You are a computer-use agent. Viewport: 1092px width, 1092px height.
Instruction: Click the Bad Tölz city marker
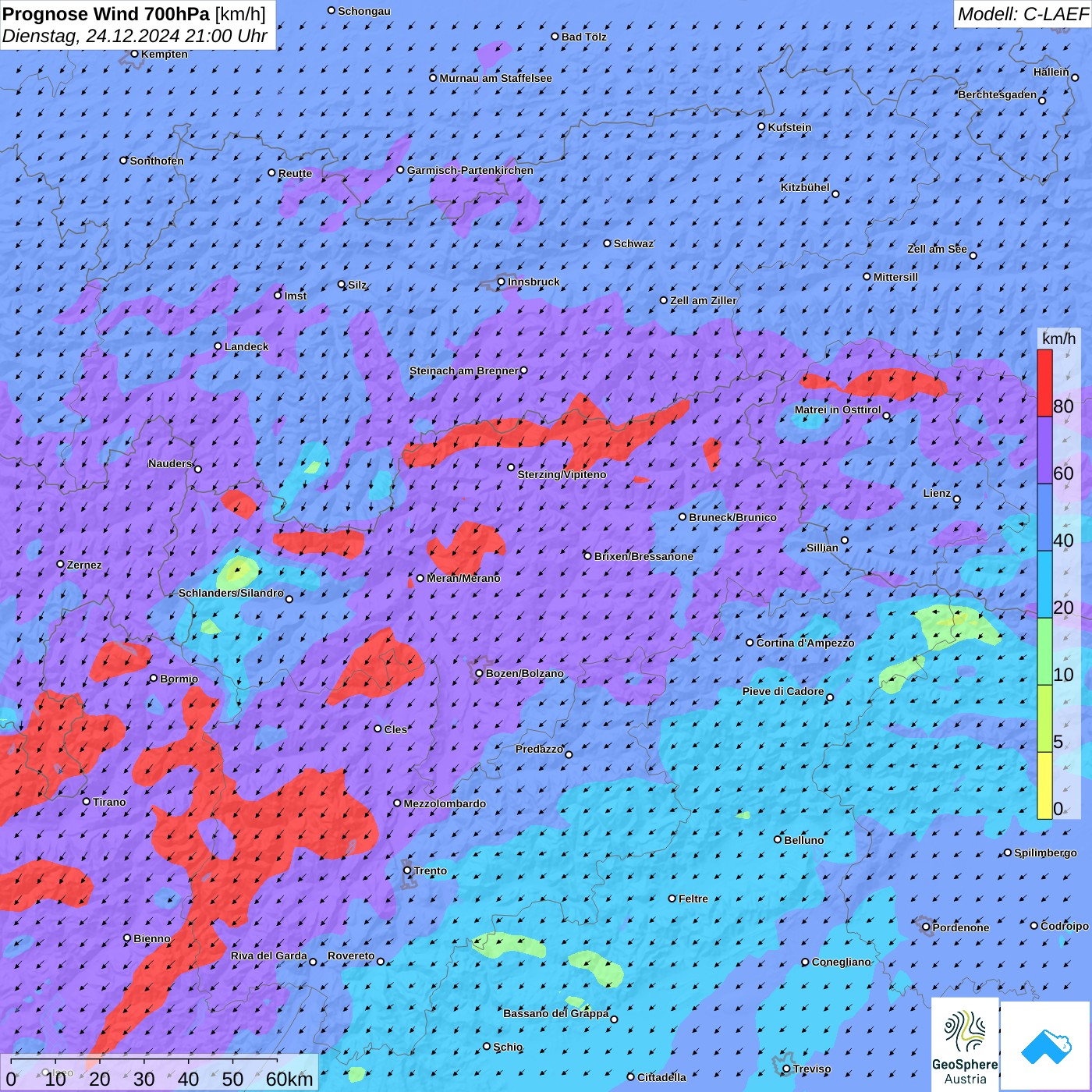[x=555, y=37]
